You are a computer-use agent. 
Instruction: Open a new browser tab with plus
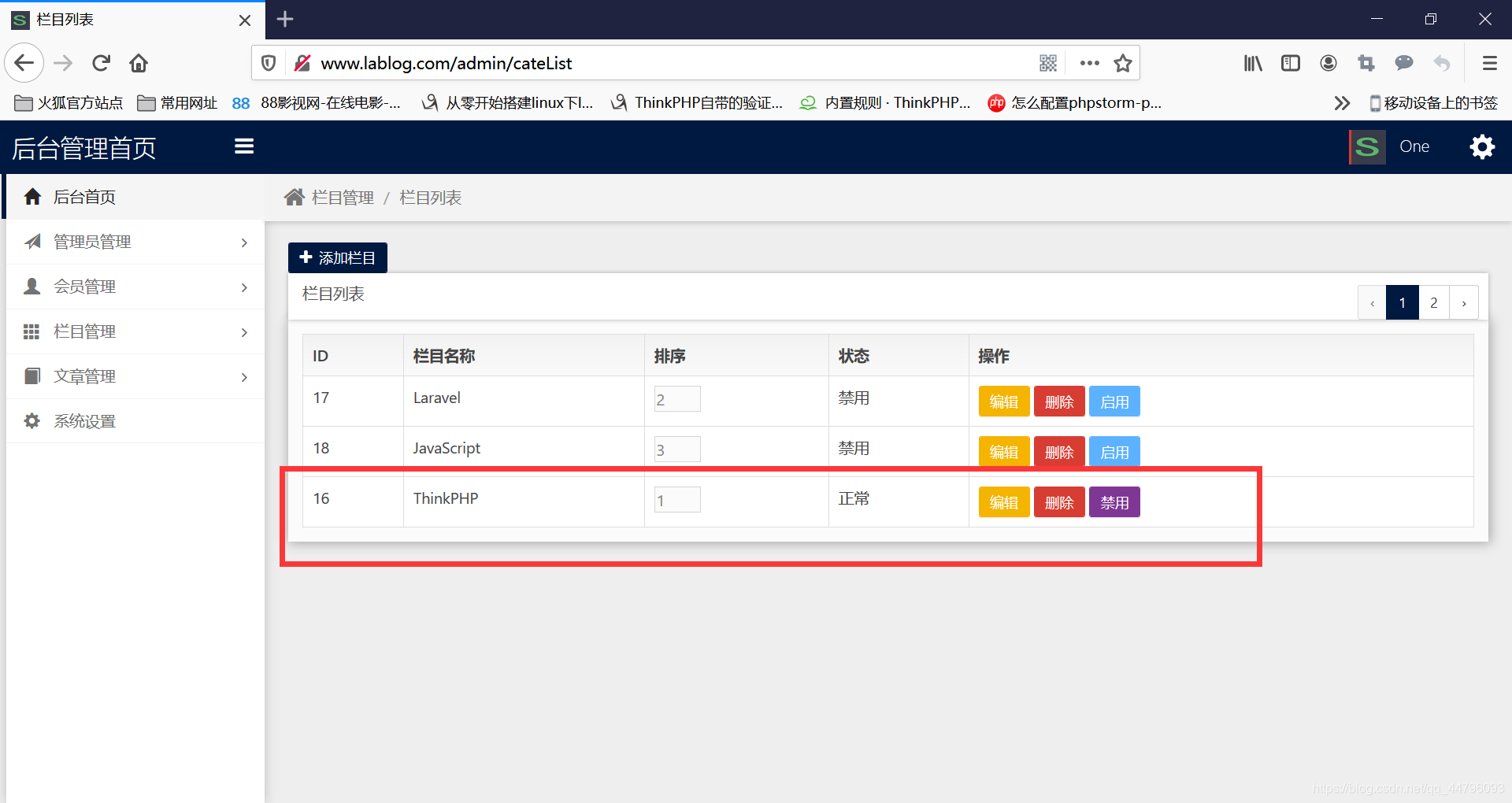[285, 19]
